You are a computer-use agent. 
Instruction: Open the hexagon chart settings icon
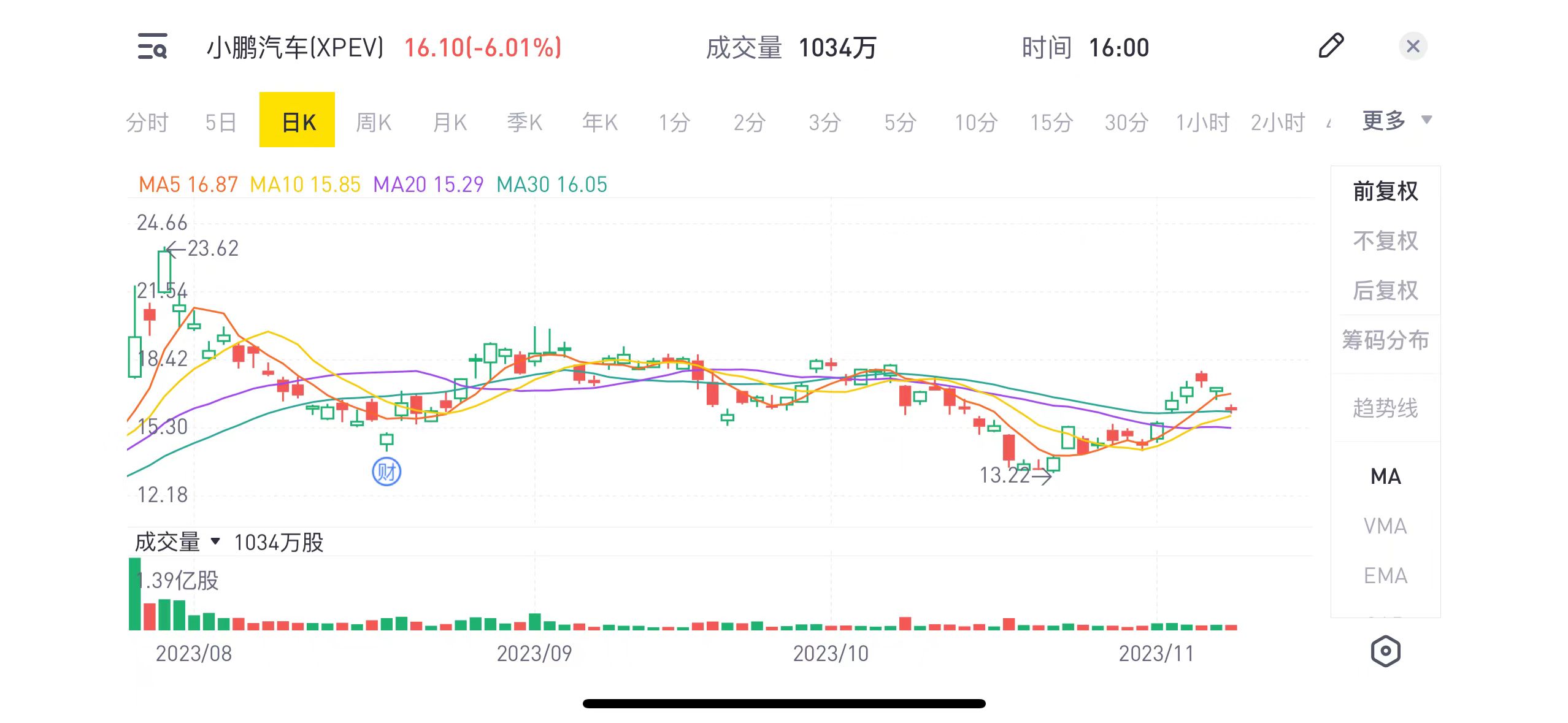1385,651
